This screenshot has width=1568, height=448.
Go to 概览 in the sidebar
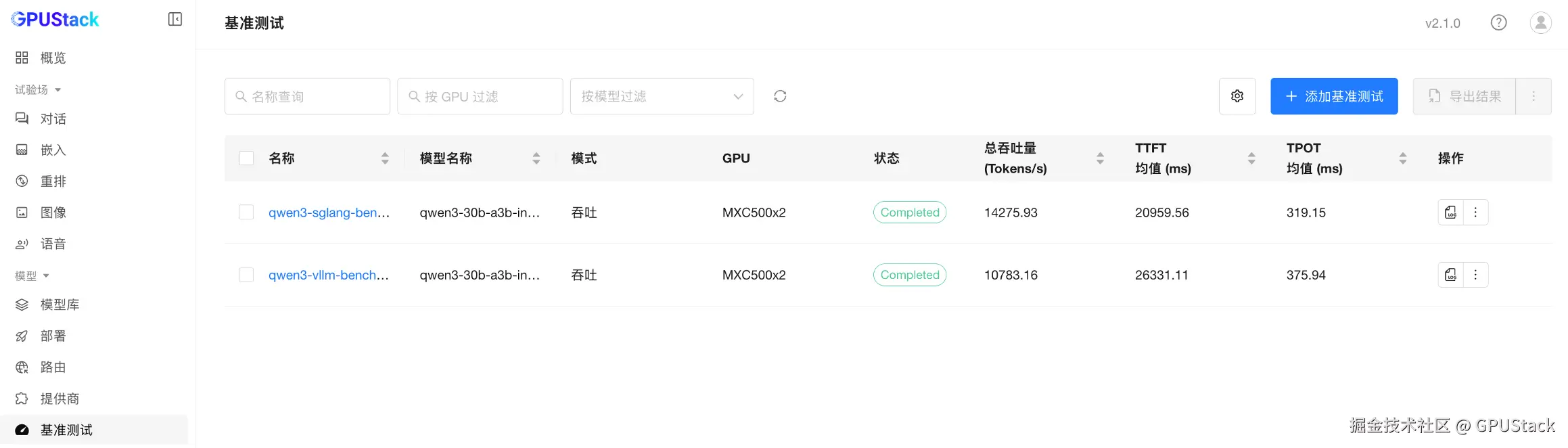pyautogui.click(x=53, y=58)
